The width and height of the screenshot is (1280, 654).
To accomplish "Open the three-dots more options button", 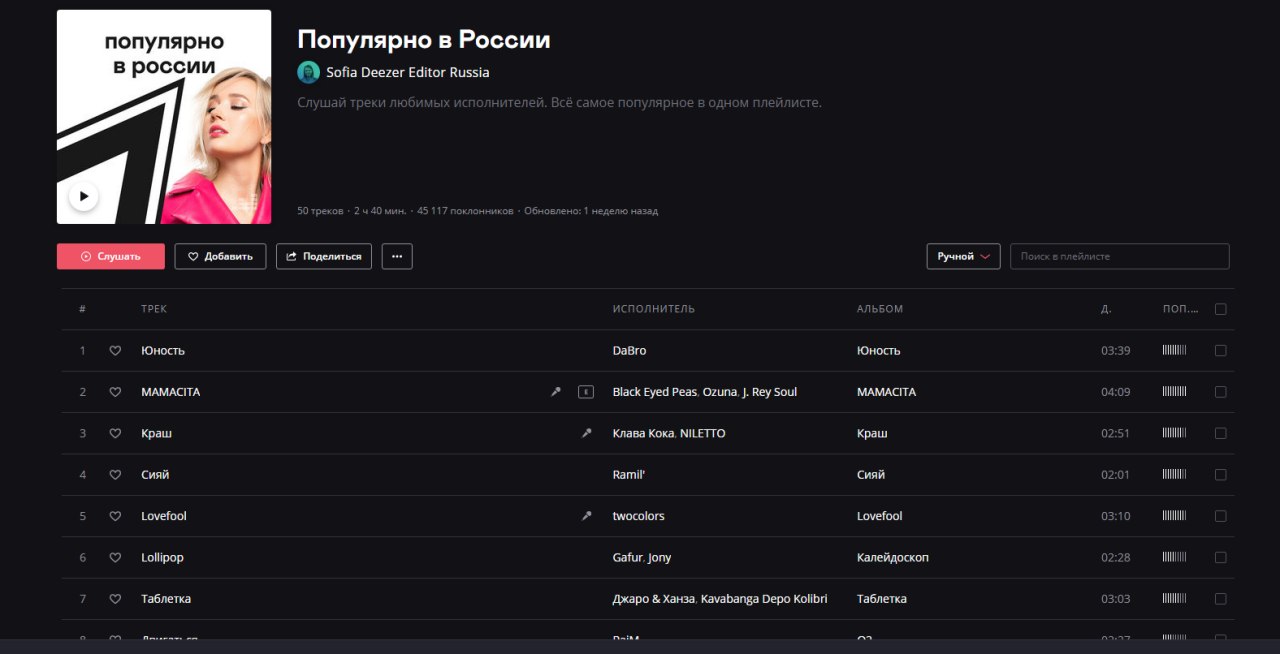I will pyautogui.click(x=397, y=257).
